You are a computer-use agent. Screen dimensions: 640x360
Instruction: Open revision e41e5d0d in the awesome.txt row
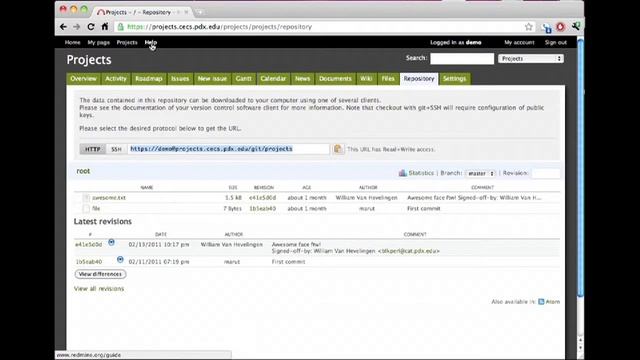tap(262, 198)
